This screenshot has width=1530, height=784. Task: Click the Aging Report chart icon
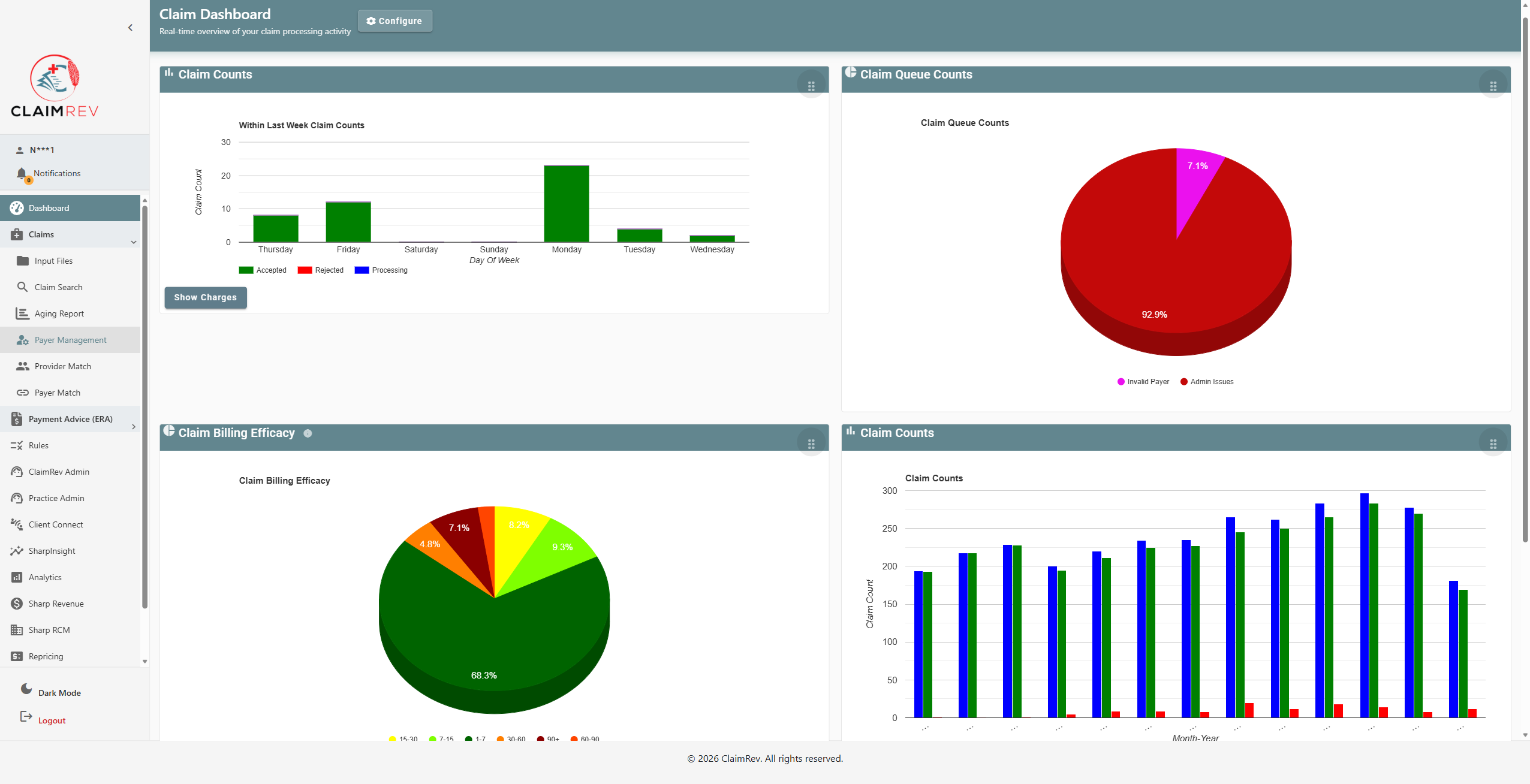[23, 313]
